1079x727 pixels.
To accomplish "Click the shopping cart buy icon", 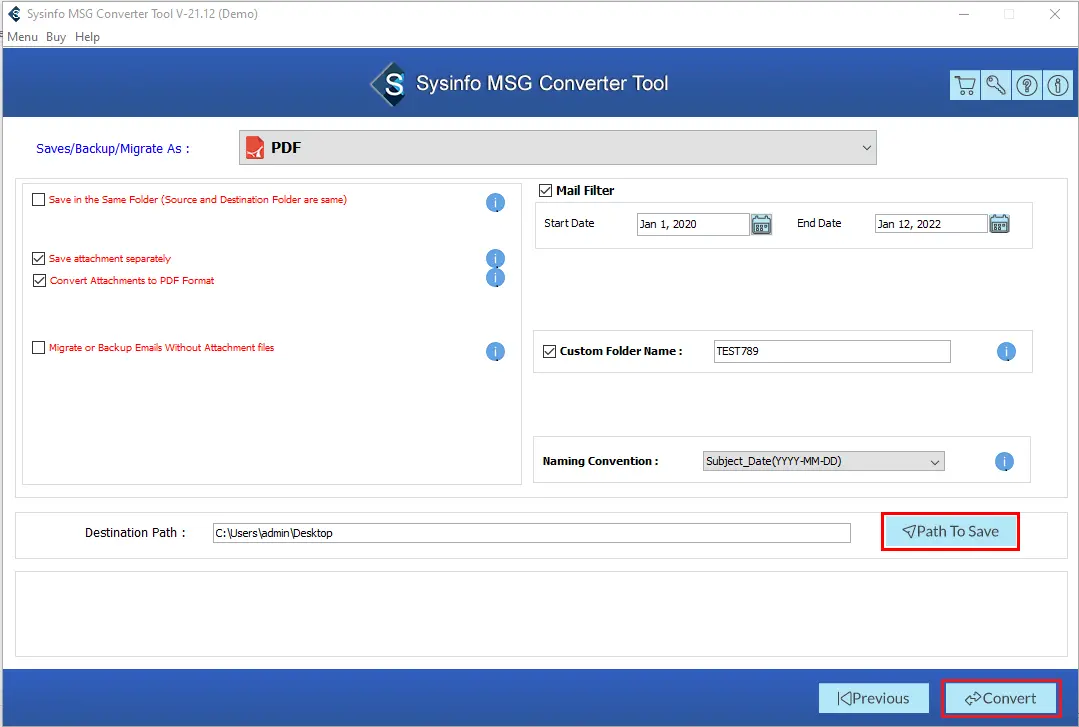I will (964, 85).
